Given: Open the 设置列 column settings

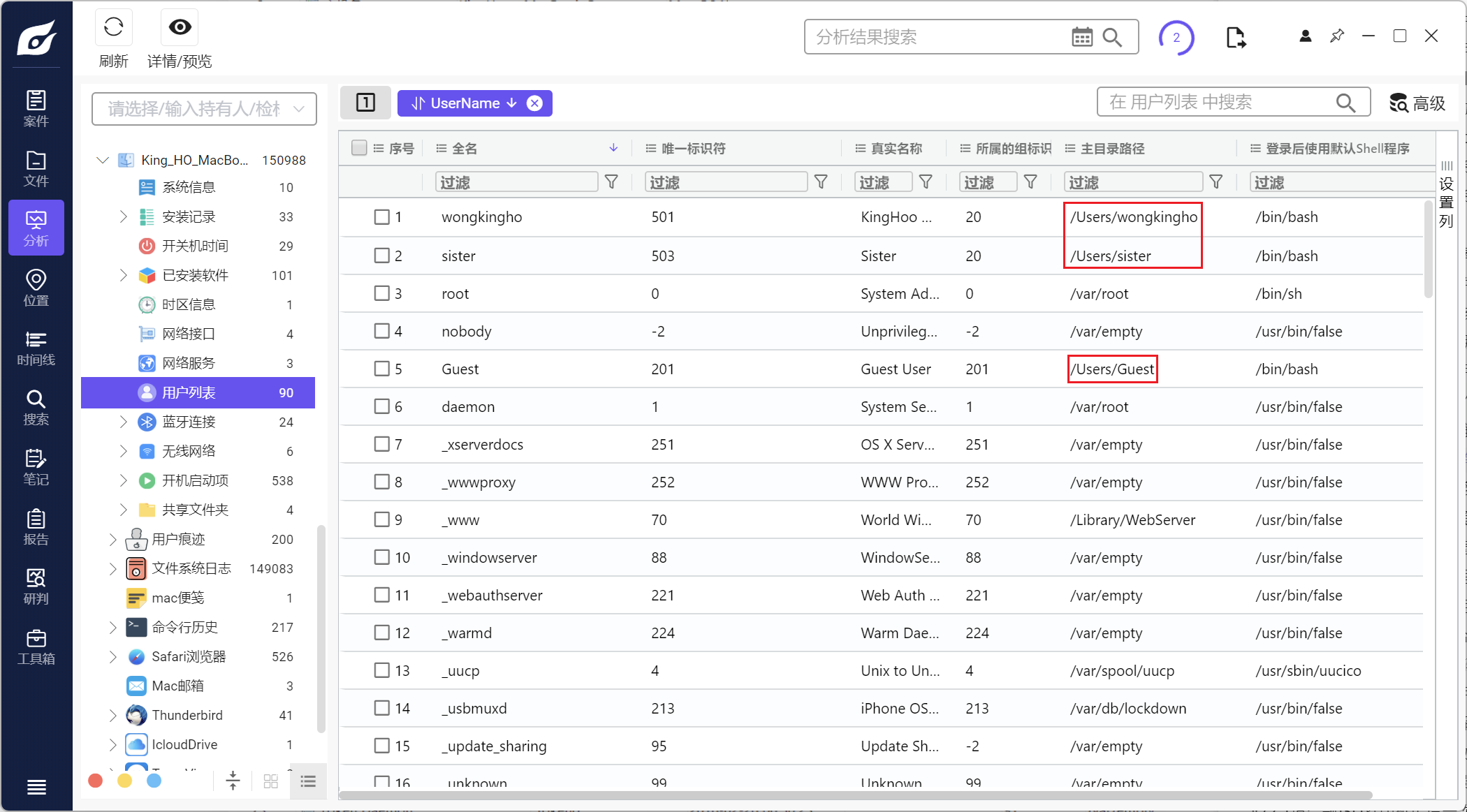Looking at the screenshot, I should (x=1446, y=195).
